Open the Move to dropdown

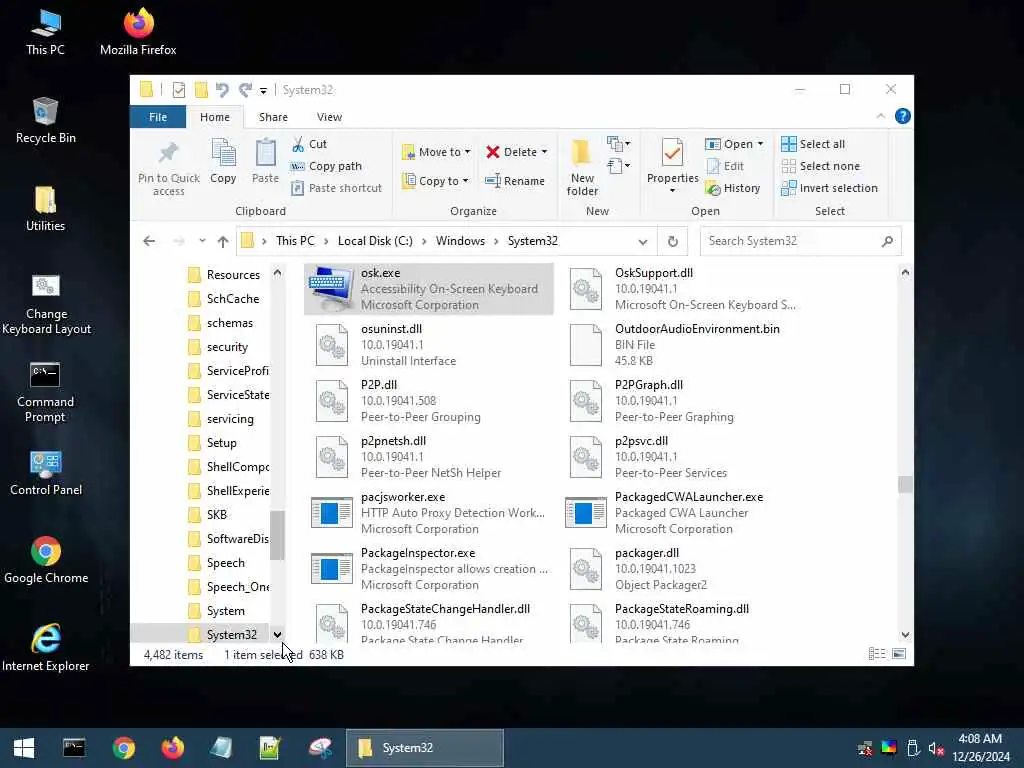(x=436, y=152)
